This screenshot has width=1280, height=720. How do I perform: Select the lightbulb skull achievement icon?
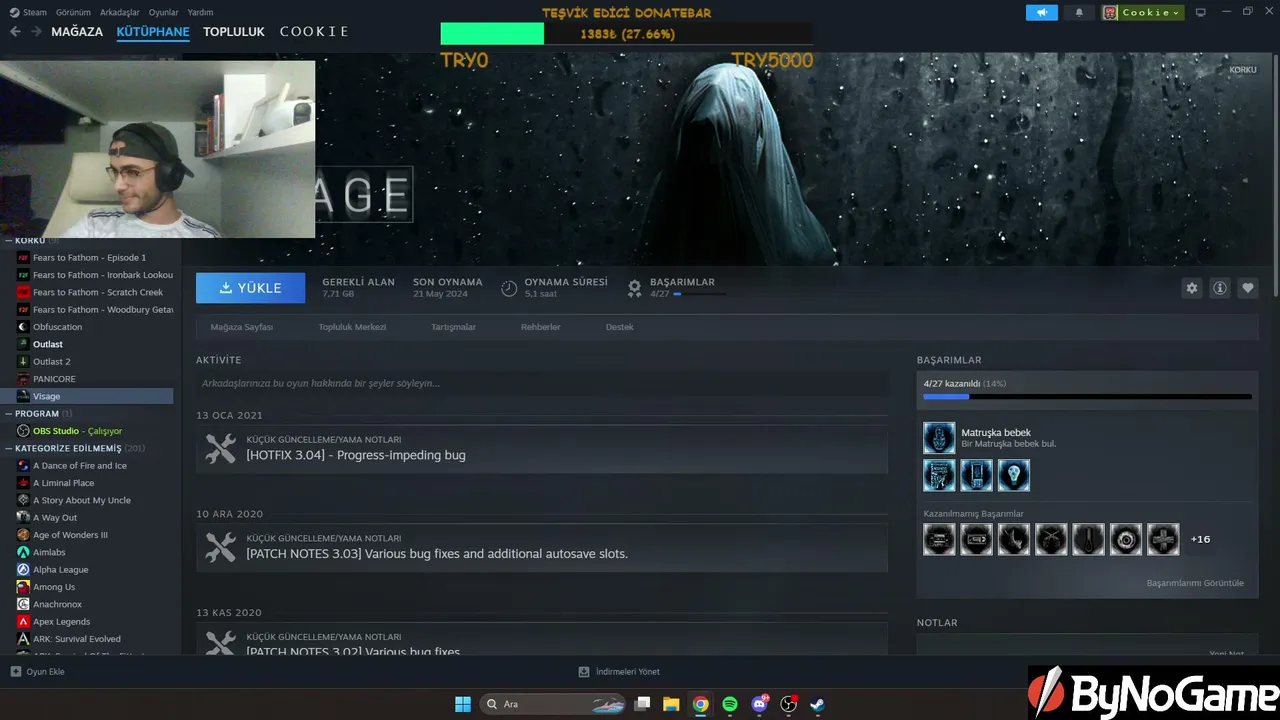point(1013,475)
